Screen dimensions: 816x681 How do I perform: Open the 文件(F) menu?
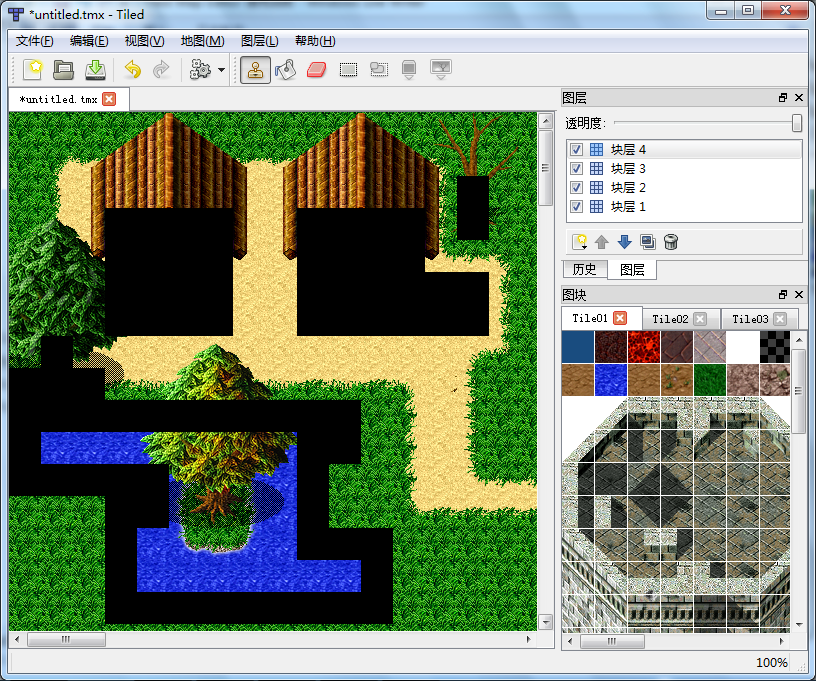point(34,41)
